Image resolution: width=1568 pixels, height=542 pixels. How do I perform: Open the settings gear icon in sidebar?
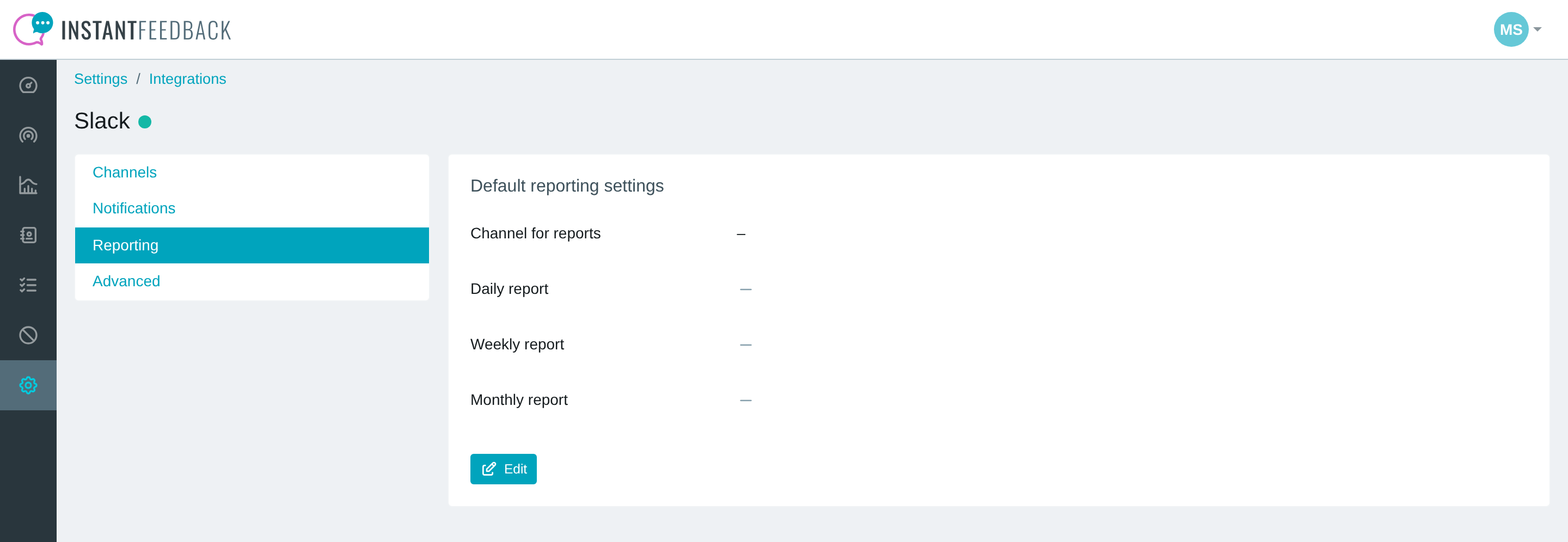point(28,385)
